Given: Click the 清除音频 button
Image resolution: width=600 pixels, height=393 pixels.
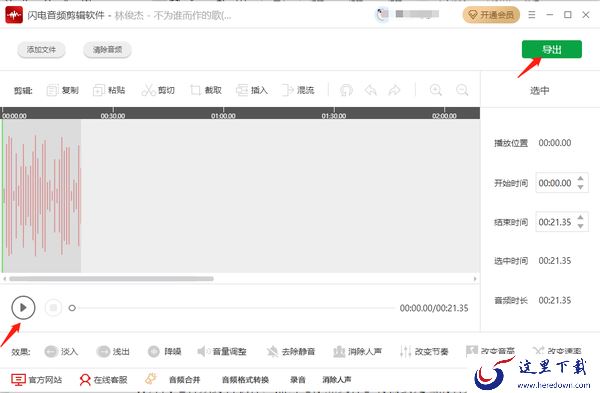Looking at the screenshot, I should [x=108, y=50].
